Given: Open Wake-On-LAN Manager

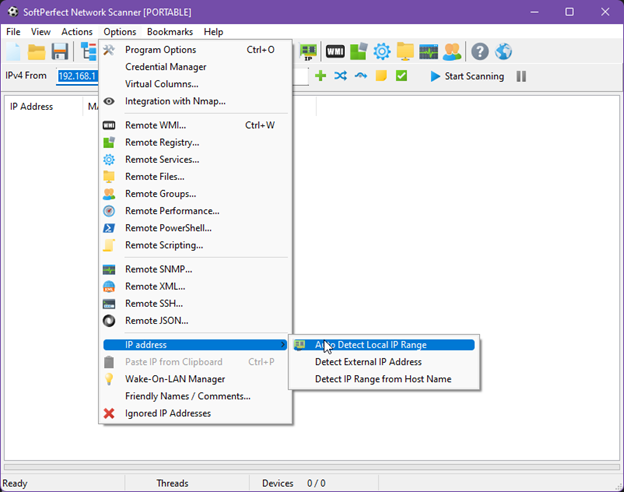Looking at the screenshot, I should point(174,379).
